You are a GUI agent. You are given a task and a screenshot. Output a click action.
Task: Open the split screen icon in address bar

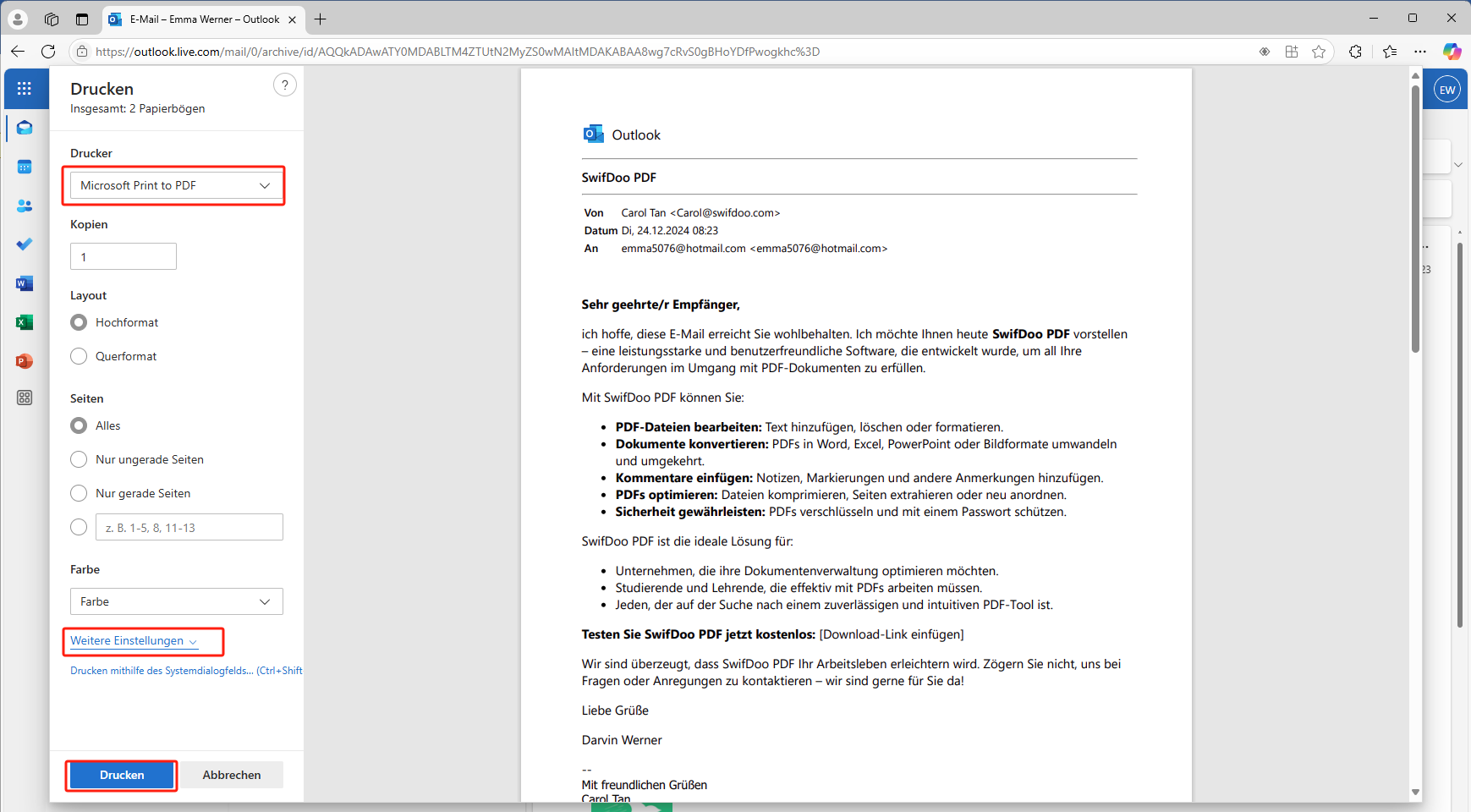point(1292,52)
